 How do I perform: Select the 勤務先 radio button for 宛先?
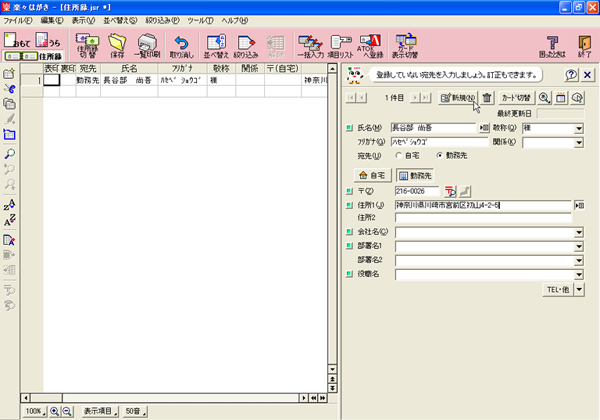click(439, 156)
